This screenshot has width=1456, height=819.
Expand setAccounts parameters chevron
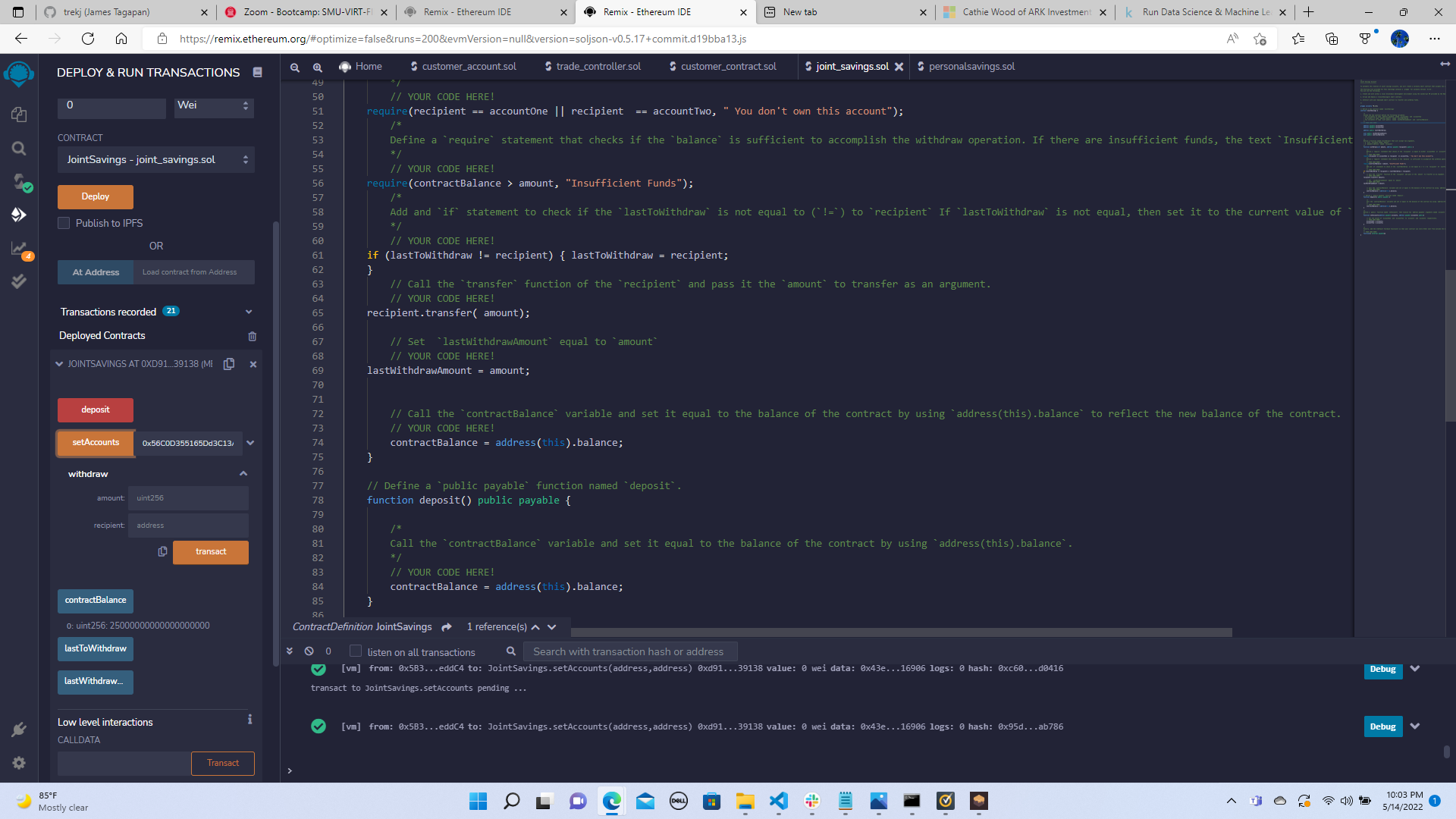click(x=250, y=443)
